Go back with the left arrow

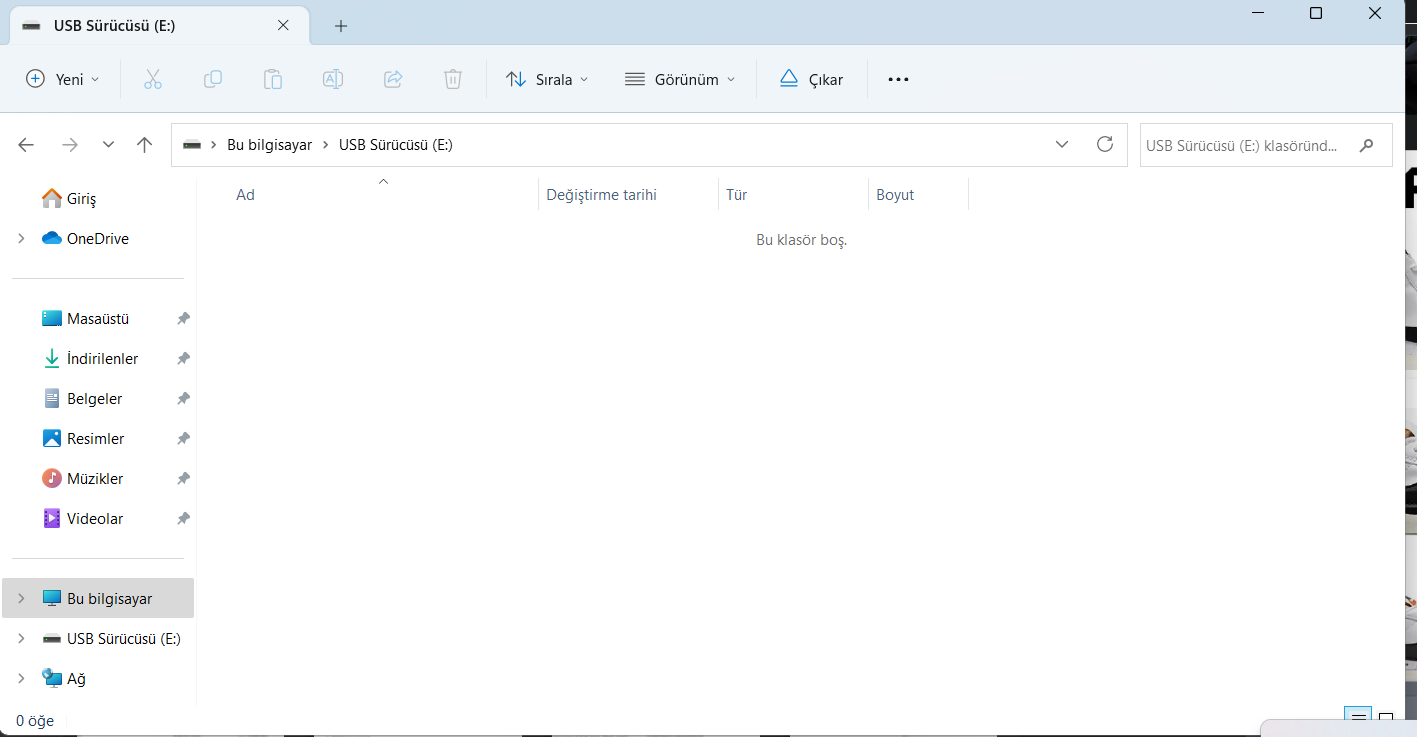[x=26, y=145]
